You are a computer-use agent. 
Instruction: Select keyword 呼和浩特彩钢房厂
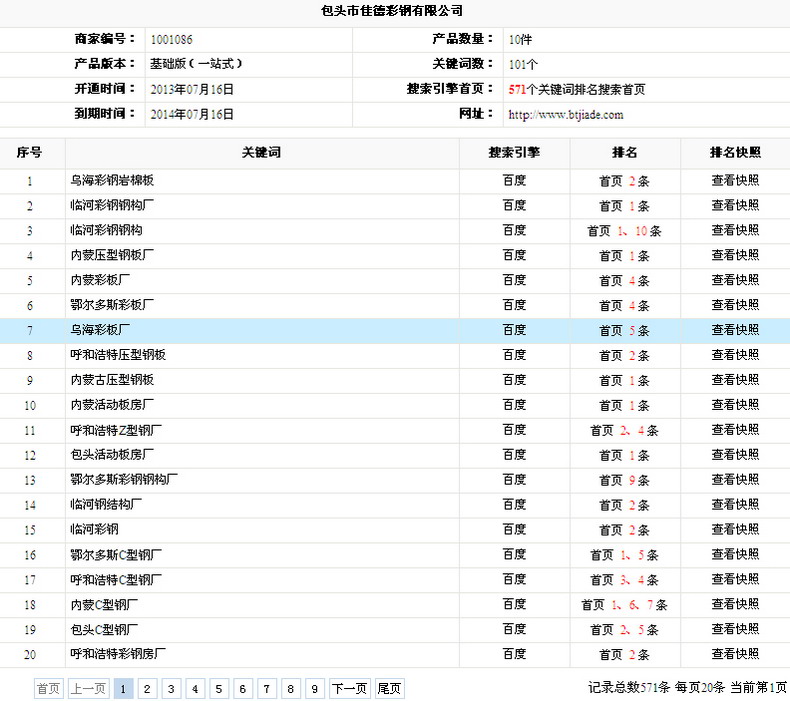pos(118,654)
